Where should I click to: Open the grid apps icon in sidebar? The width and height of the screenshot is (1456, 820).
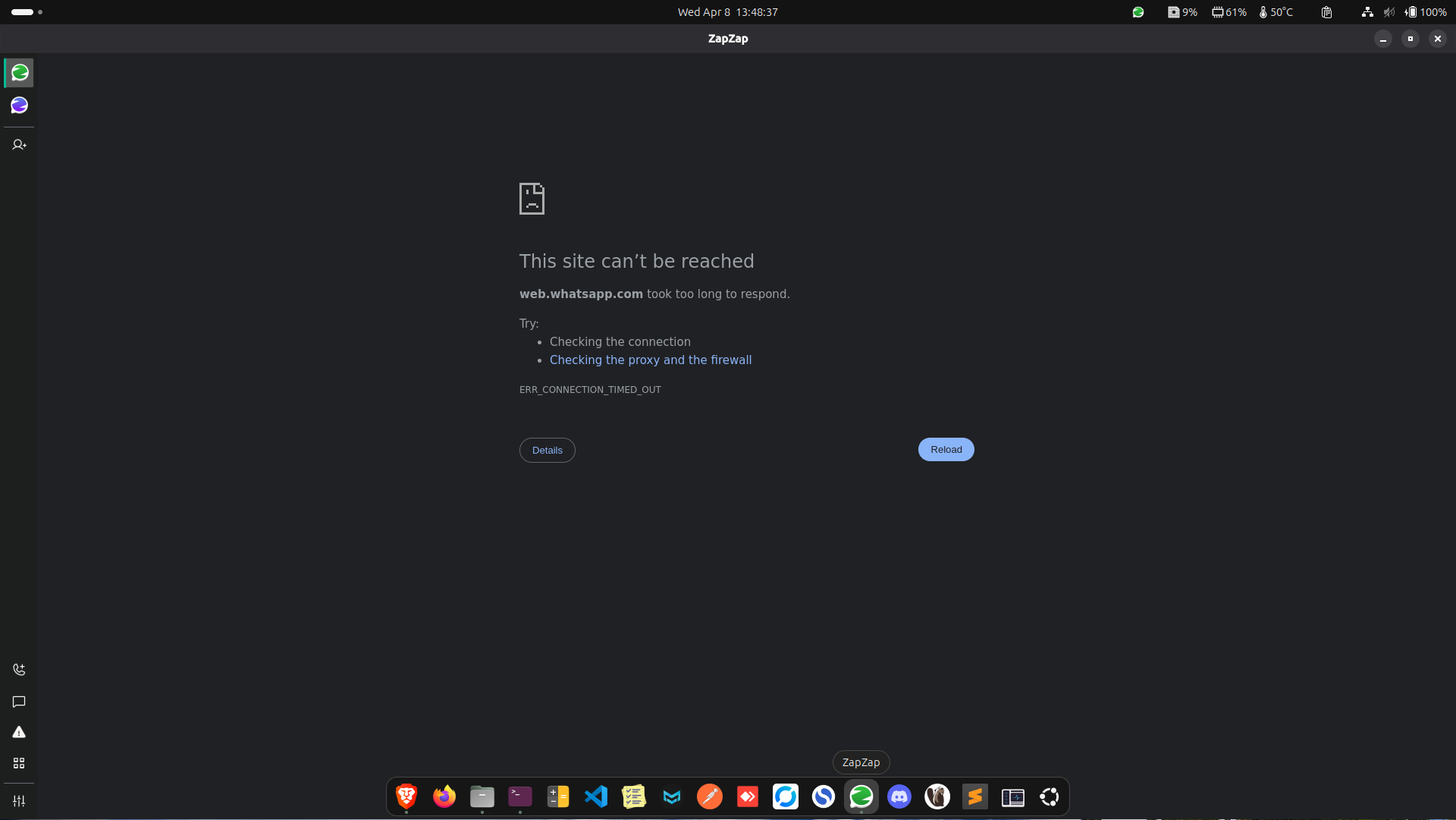[20, 763]
